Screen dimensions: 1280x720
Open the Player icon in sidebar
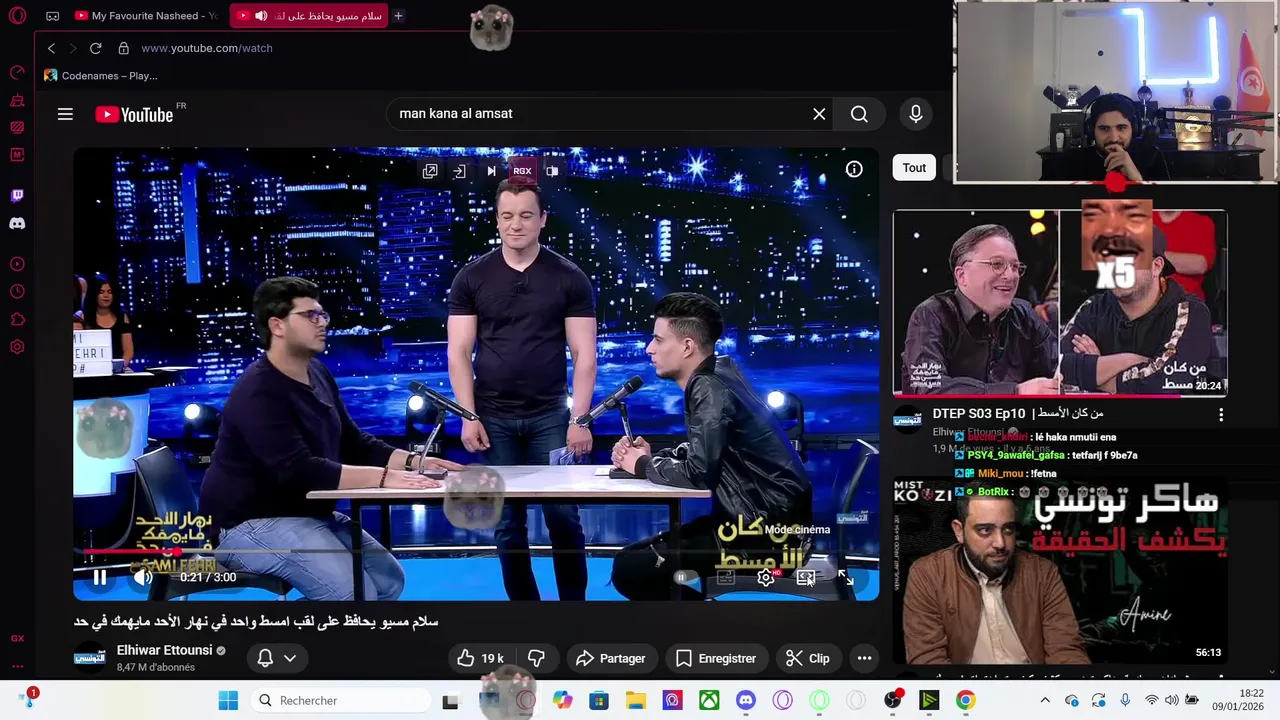[17, 264]
